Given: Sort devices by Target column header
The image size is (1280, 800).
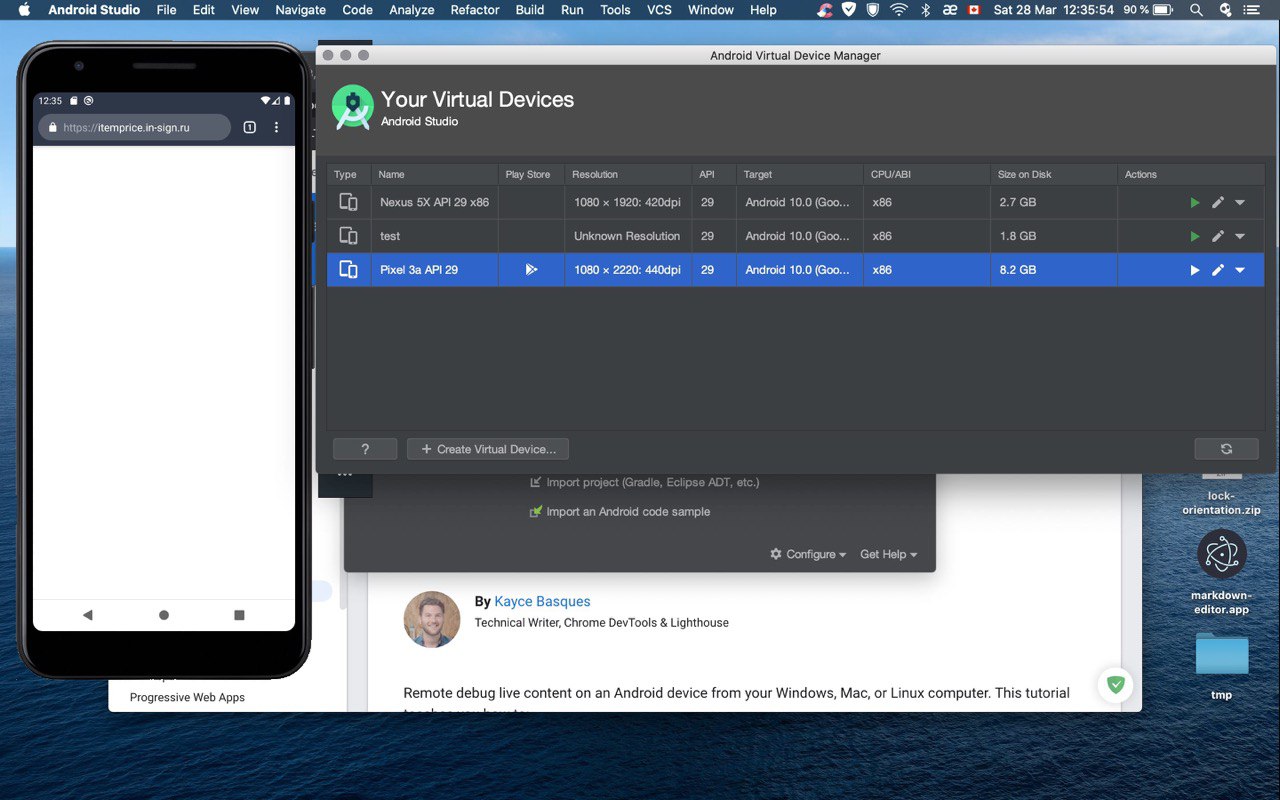Looking at the screenshot, I should click(800, 174).
